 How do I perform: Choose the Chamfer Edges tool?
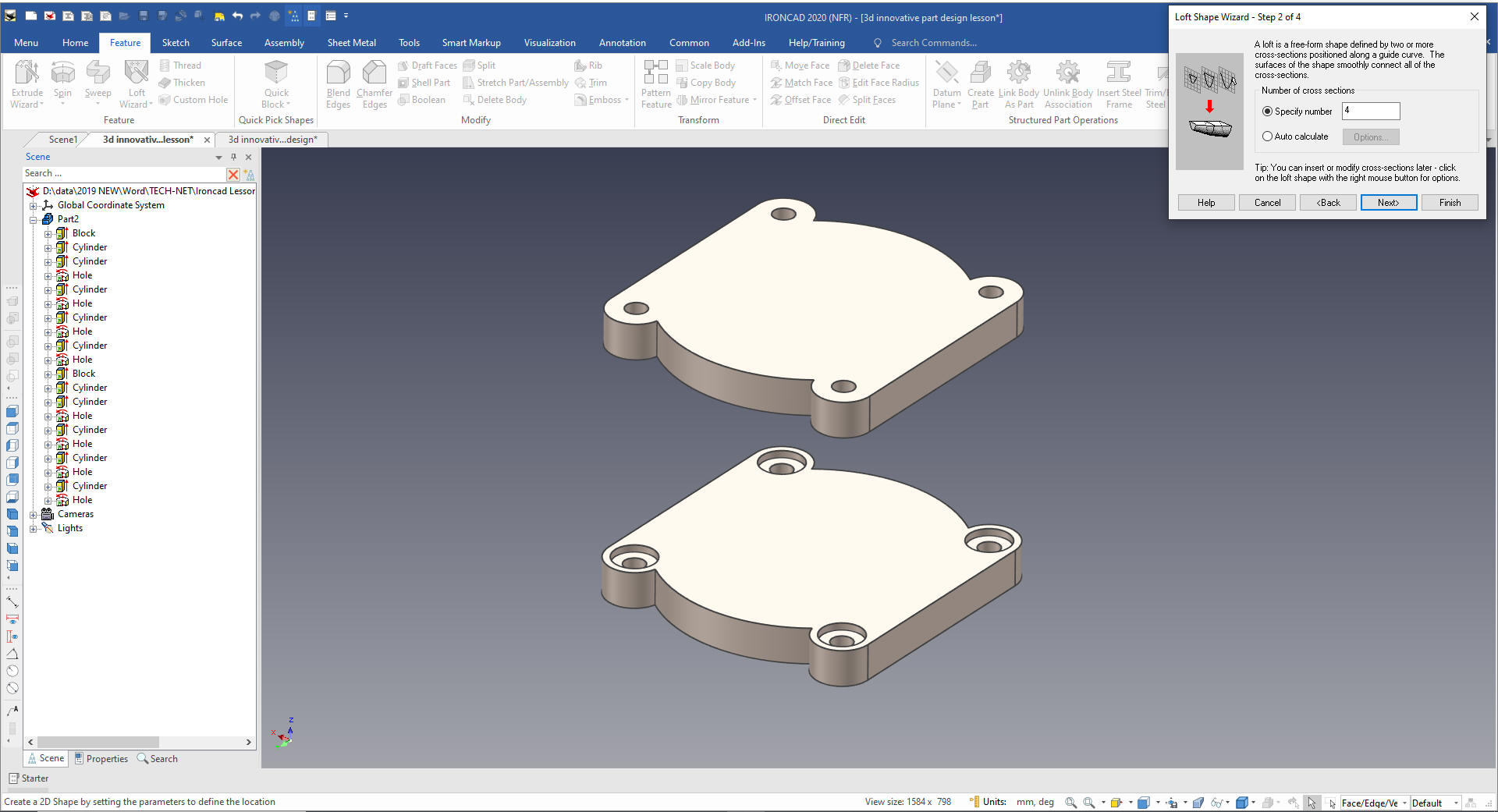point(374,83)
